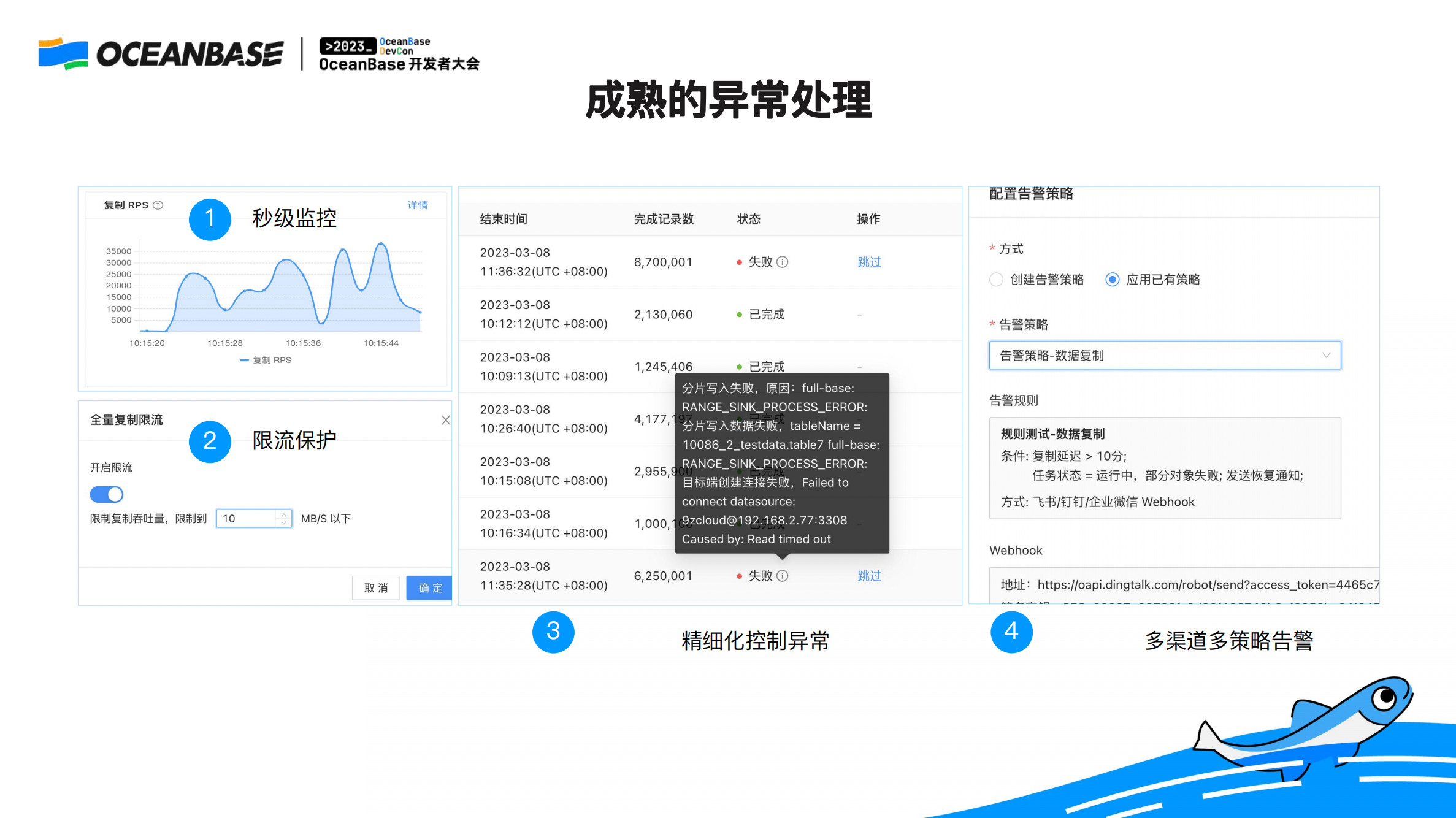Click the numbered badge 2 near 限流保护
Viewport: 1456px width, 818px height.
[209, 441]
